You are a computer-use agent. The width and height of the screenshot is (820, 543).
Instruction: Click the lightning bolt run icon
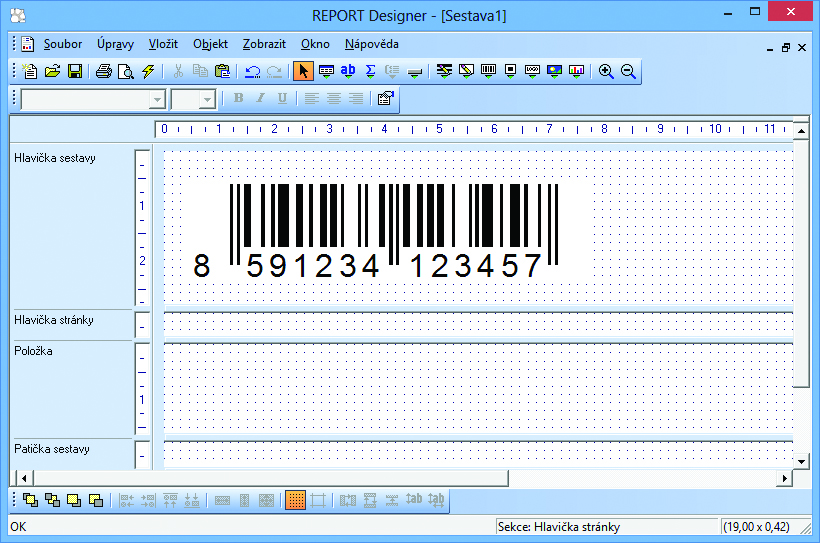[148, 71]
